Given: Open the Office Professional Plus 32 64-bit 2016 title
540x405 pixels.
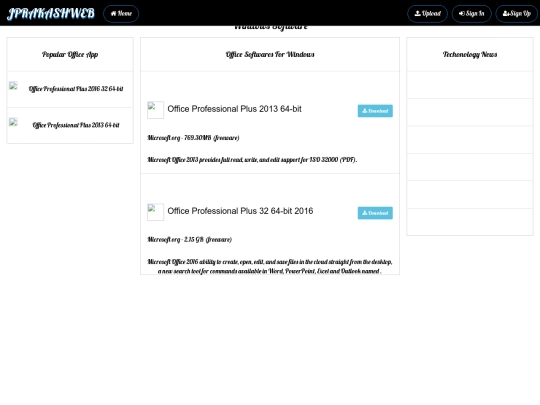Looking at the screenshot, I should (x=240, y=211).
